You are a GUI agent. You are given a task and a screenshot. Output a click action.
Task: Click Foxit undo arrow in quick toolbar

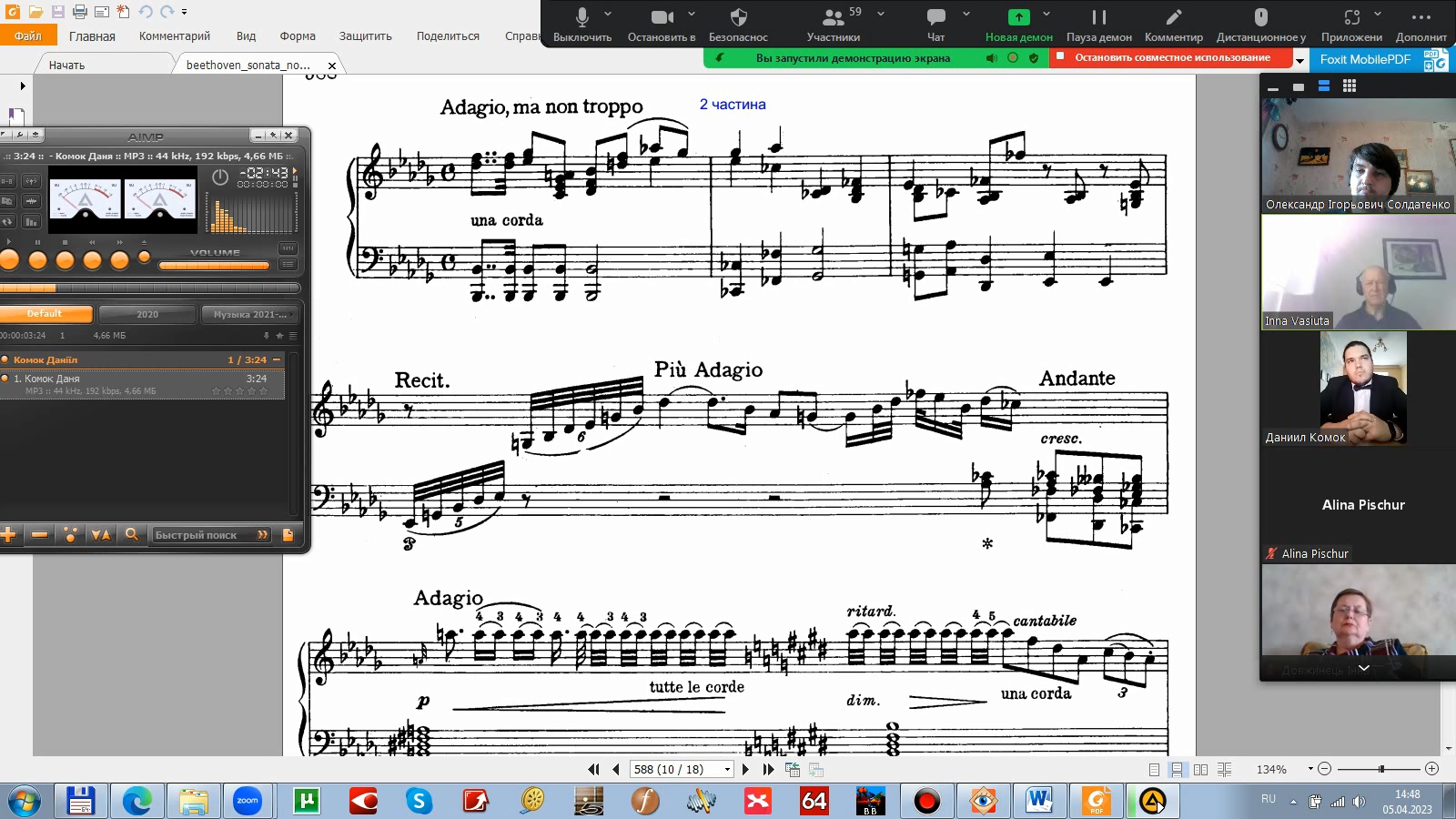click(x=146, y=12)
